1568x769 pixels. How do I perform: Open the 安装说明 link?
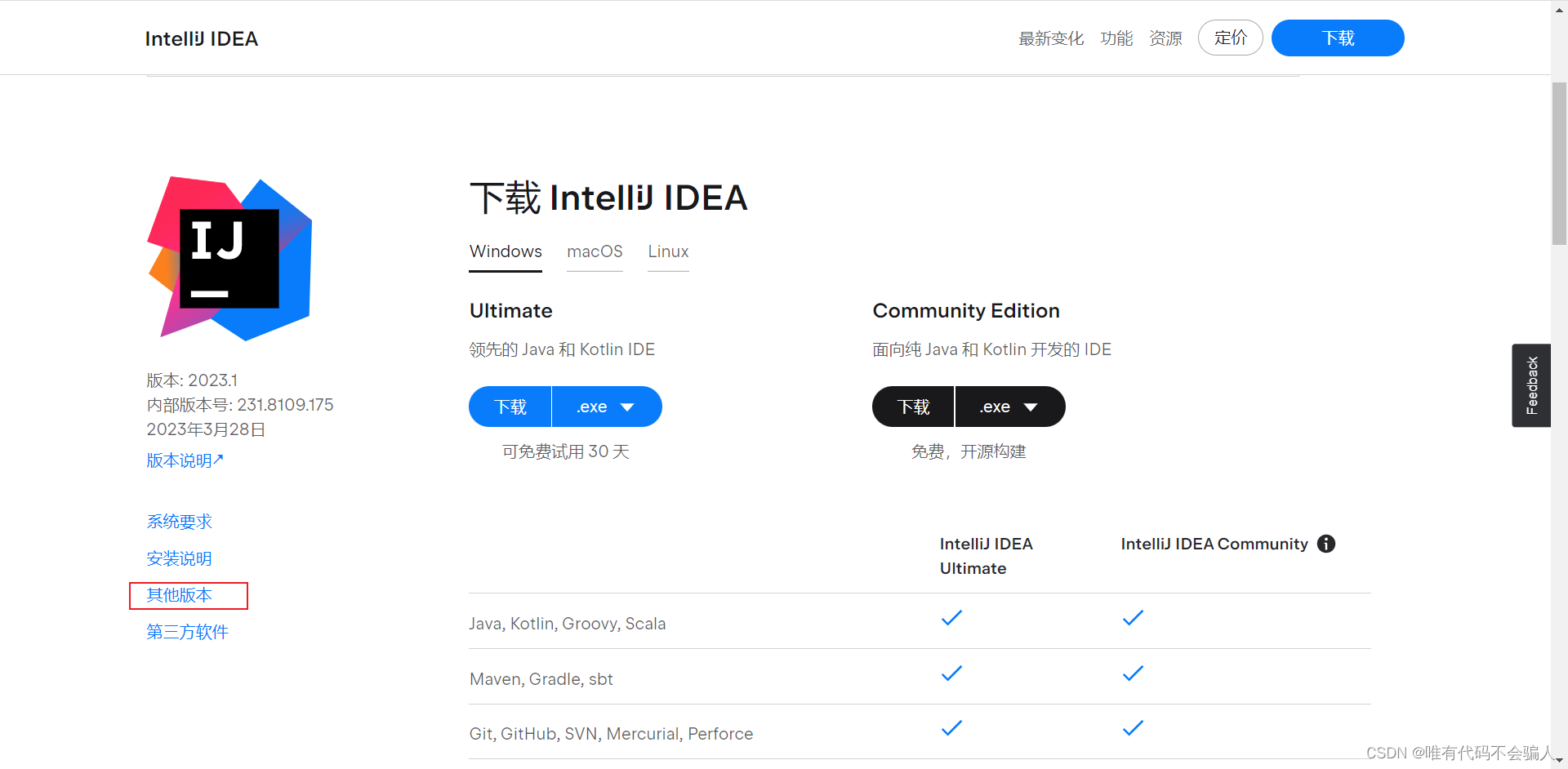pos(180,558)
